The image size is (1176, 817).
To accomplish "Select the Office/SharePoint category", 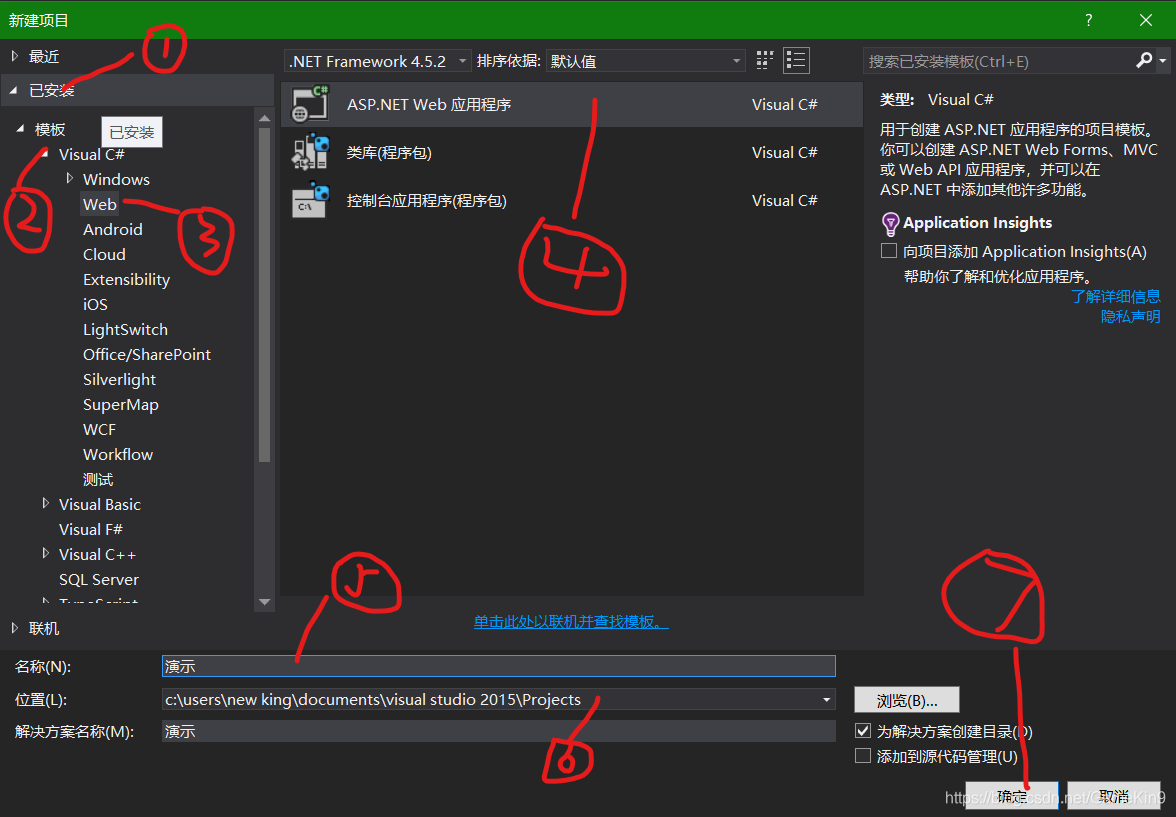I will click(146, 354).
